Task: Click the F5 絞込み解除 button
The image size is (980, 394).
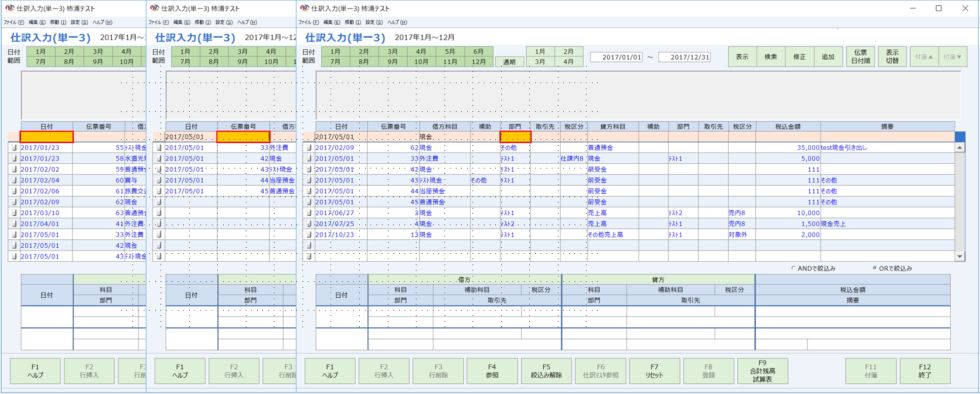Action: pos(546,371)
